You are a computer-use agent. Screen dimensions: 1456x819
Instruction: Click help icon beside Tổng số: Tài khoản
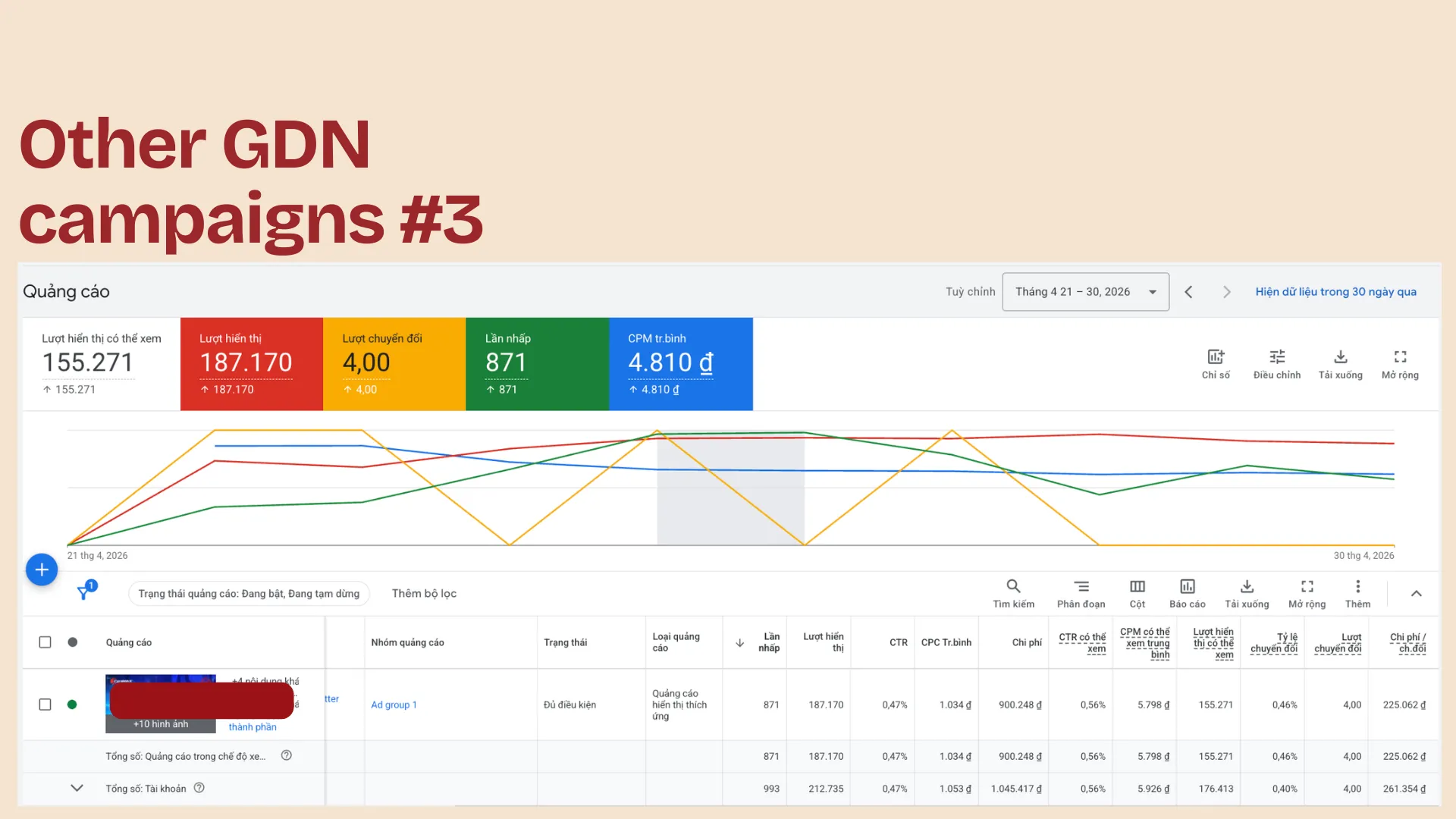point(199,788)
